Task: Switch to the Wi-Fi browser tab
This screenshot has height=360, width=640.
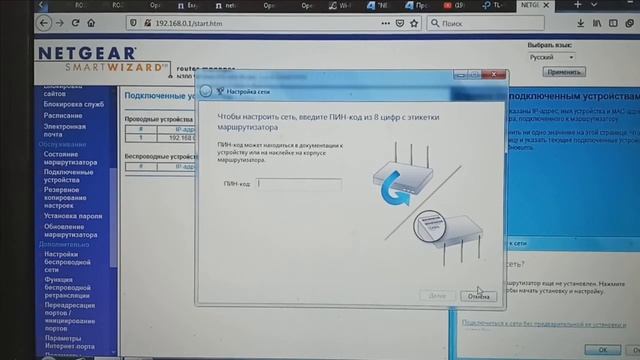Action: click(x=340, y=5)
